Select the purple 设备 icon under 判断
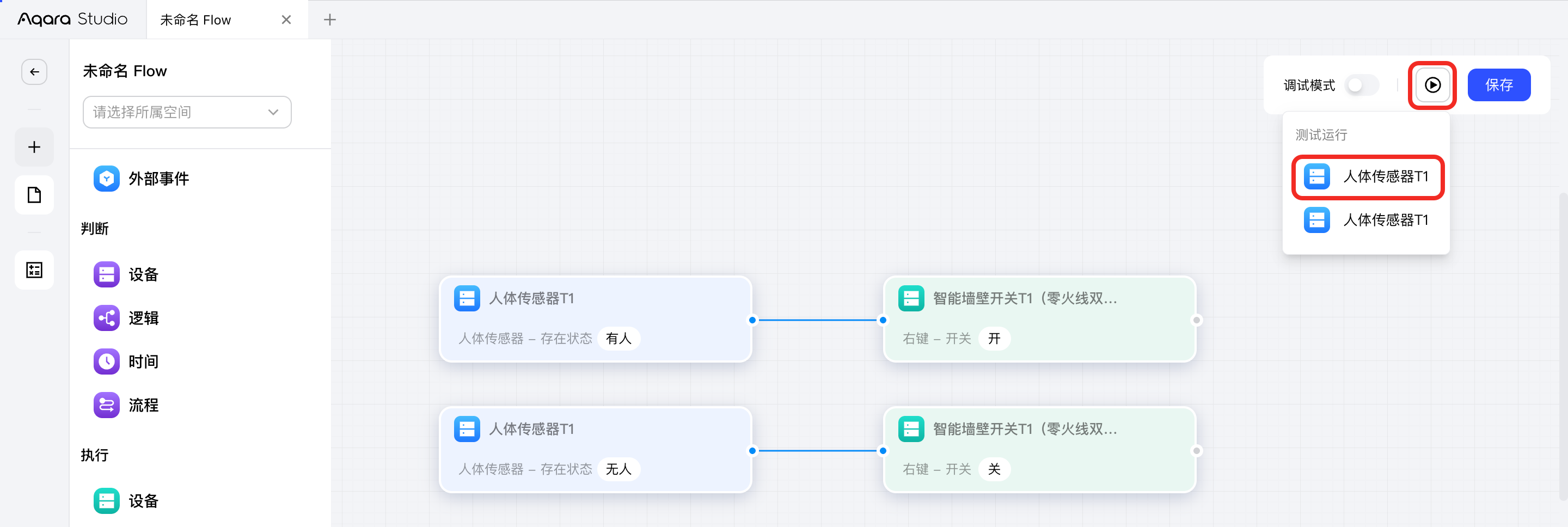The width and height of the screenshot is (1568, 527). click(107, 274)
